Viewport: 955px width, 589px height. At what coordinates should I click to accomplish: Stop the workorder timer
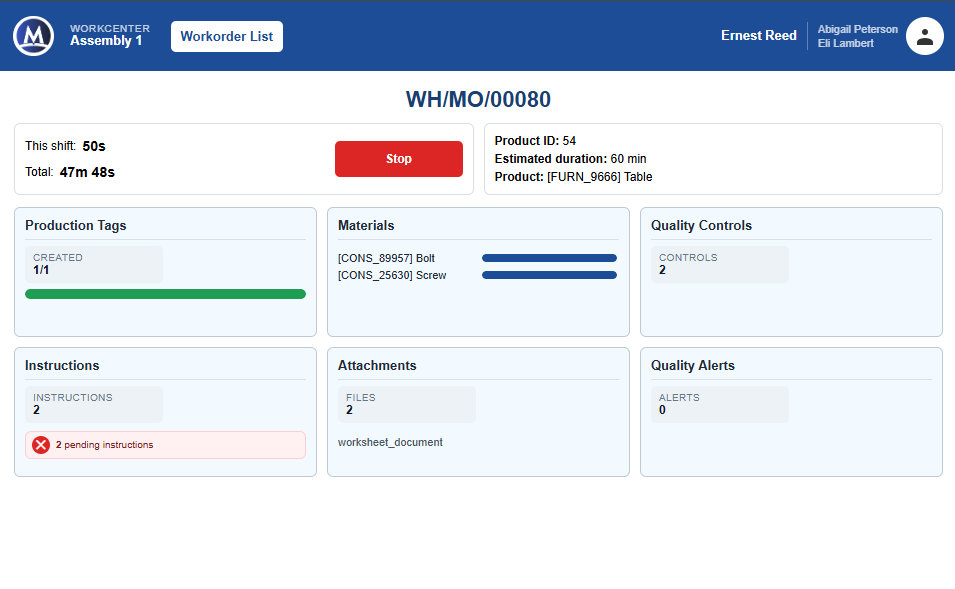pyautogui.click(x=399, y=159)
